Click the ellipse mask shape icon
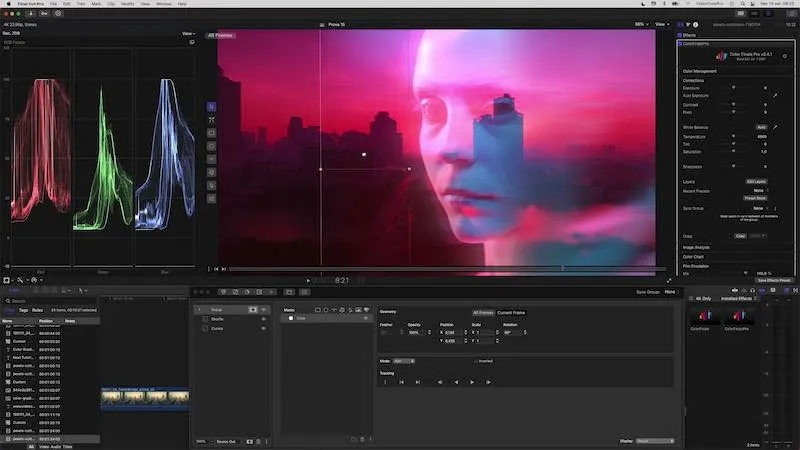This screenshot has height=450, width=800. pyautogui.click(x=328, y=310)
